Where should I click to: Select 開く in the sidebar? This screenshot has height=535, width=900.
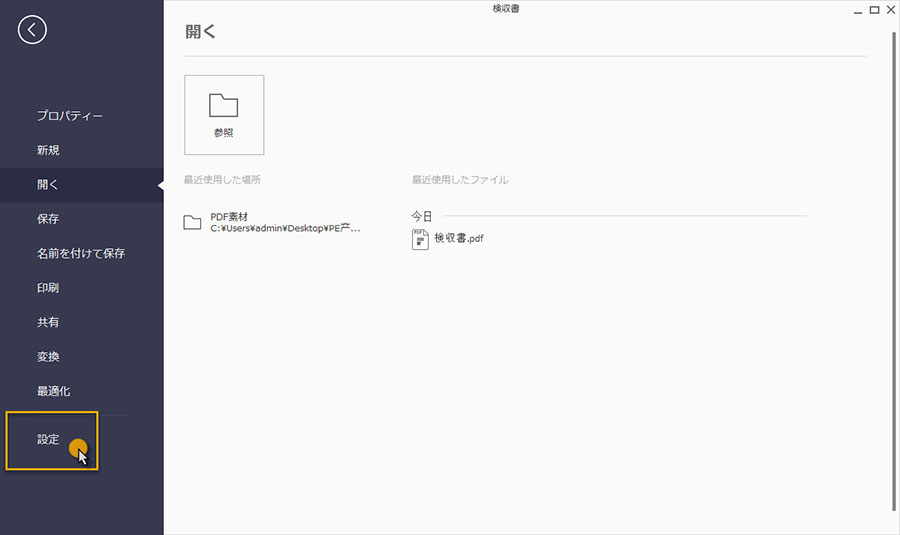[x=82, y=185]
